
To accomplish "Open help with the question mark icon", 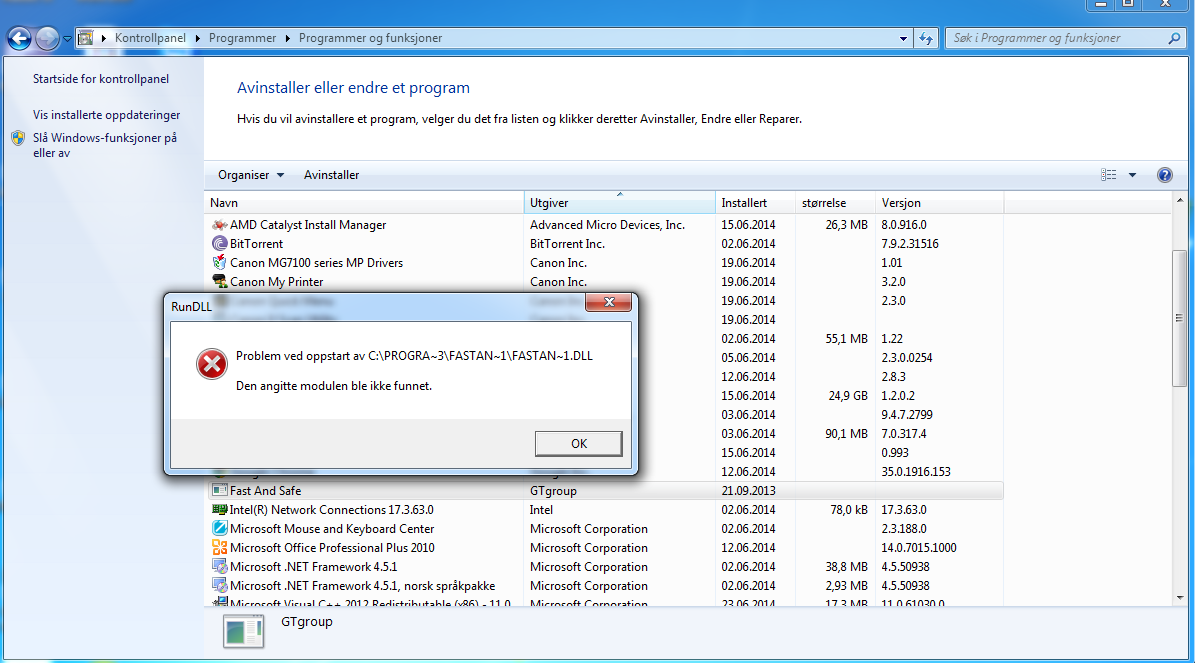I will coord(1165,175).
